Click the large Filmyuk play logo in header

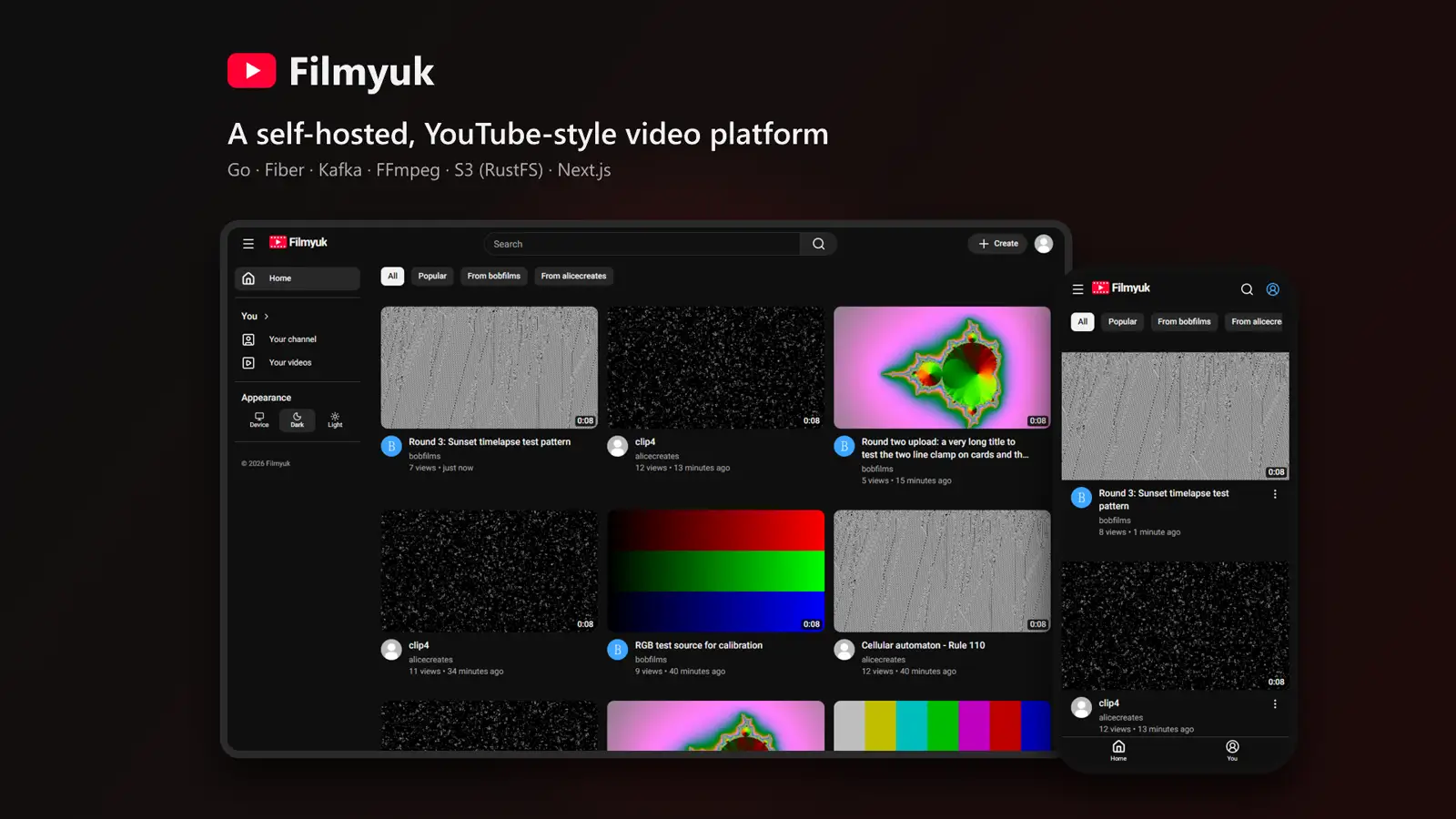(252, 71)
